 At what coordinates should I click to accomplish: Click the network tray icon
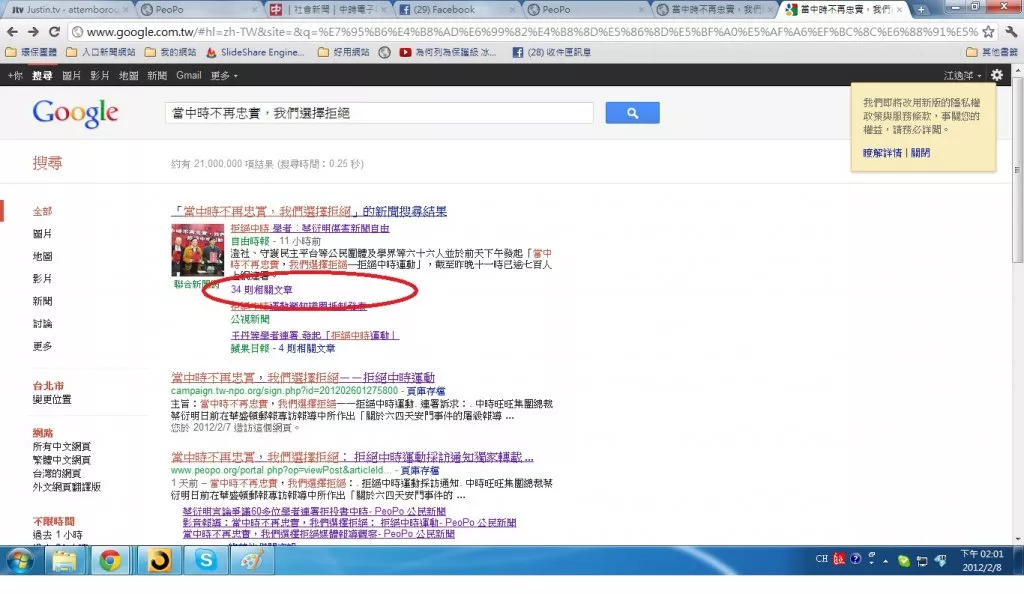(922, 561)
